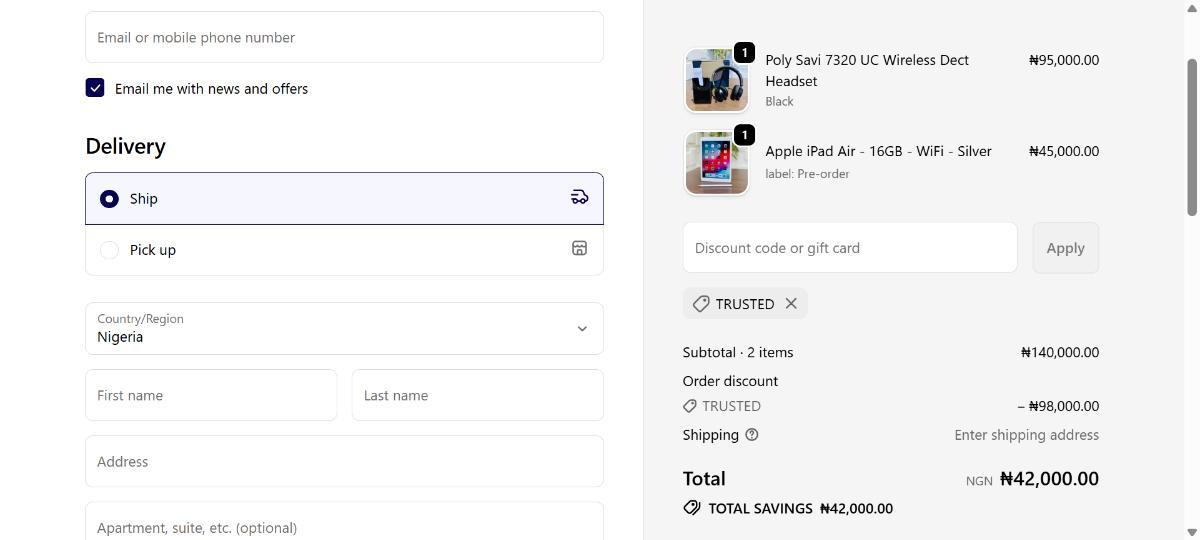
Task: Click the Last name field
Action: tap(477, 395)
